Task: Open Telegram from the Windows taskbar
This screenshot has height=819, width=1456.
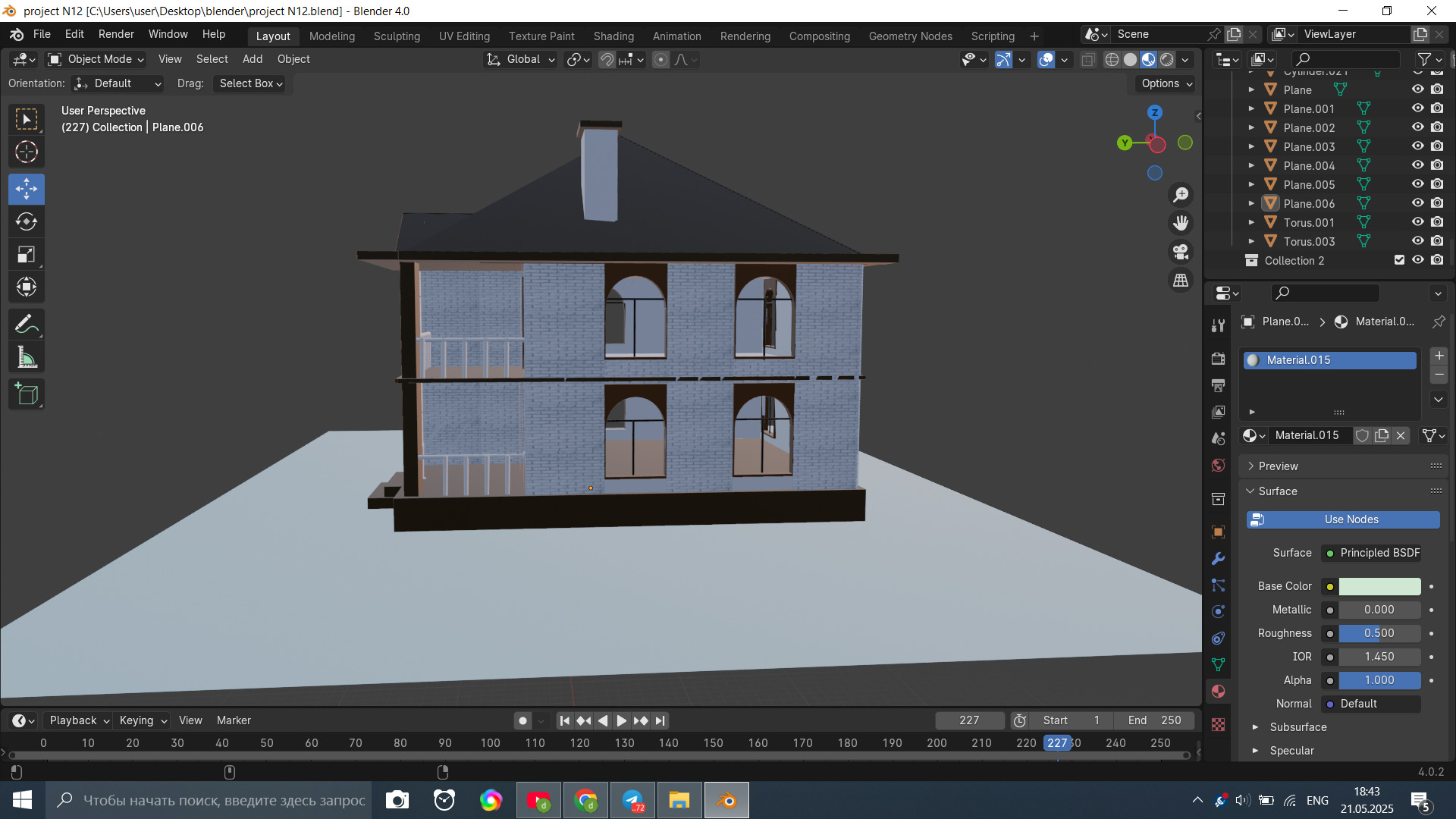Action: (x=632, y=800)
